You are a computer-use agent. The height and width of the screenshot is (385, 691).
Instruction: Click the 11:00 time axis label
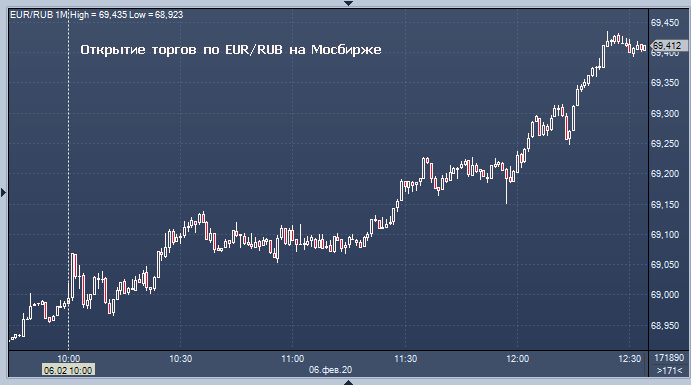[x=293, y=359]
